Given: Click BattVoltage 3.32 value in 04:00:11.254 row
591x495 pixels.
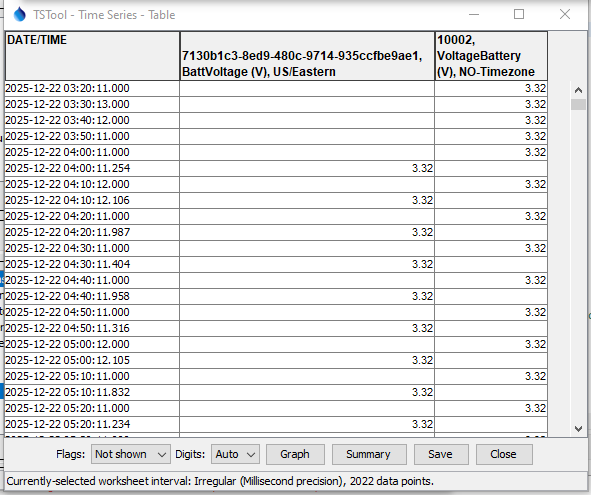Looking at the screenshot, I should coord(307,169).
